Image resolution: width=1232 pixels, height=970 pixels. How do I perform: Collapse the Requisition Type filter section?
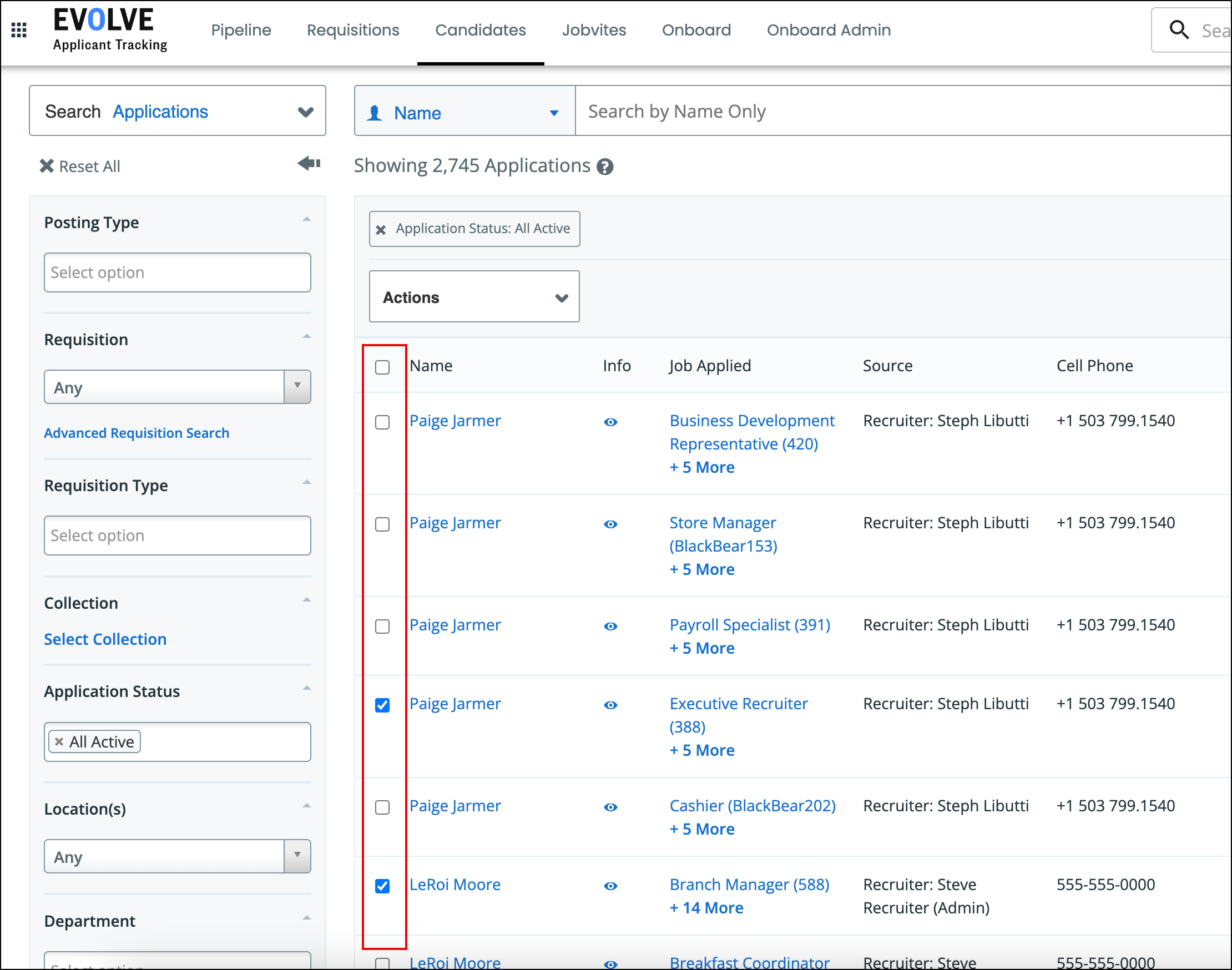[307, 482]
